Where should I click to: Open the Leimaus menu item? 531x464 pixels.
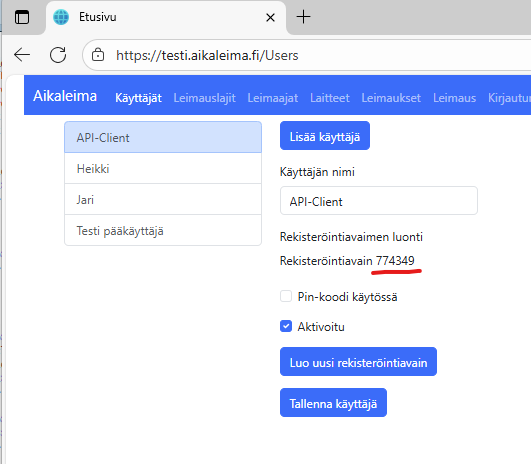tap(454, 98)
